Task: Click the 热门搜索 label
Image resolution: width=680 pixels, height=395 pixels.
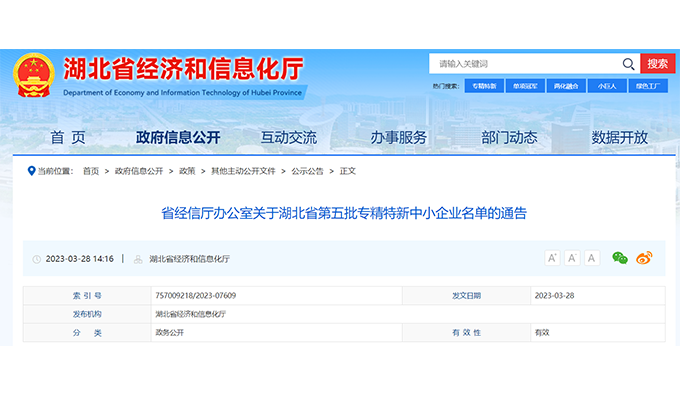Action: tap(445, 86)
